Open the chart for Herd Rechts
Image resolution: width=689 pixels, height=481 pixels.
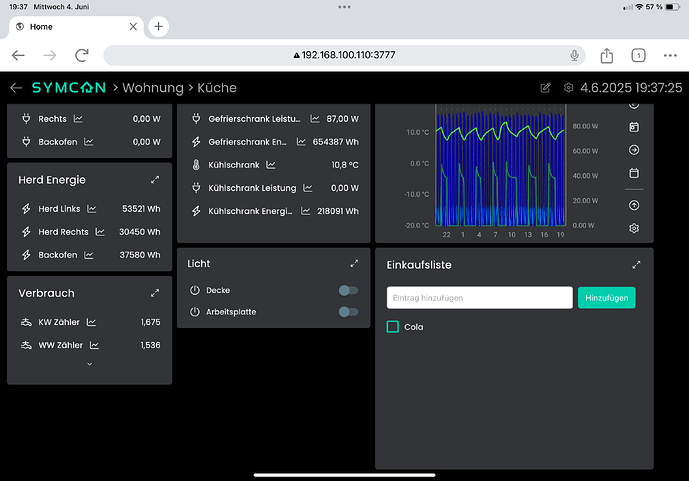pos(100,232)
